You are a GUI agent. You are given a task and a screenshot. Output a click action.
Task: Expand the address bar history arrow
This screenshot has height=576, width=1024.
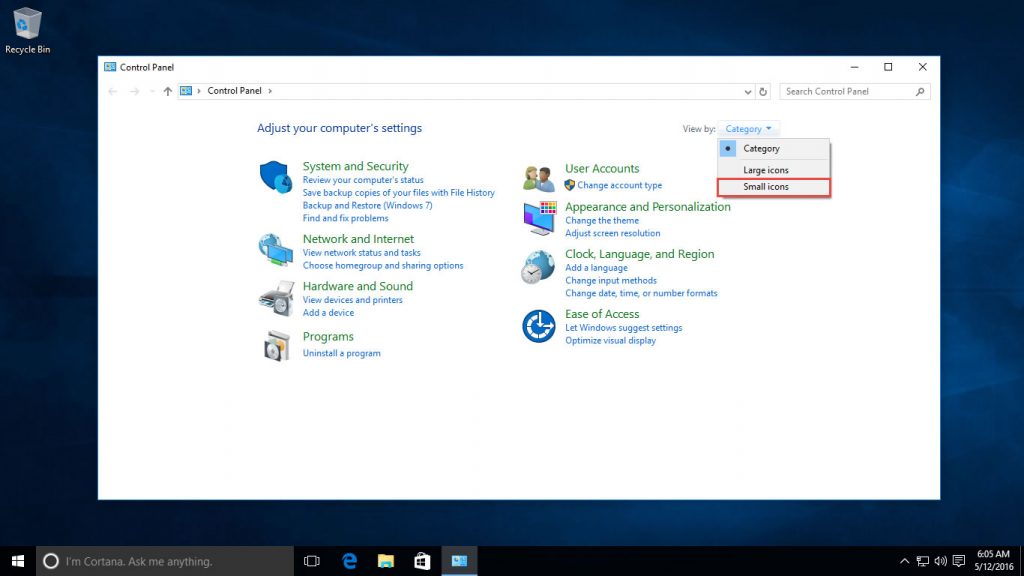point(747,91)
